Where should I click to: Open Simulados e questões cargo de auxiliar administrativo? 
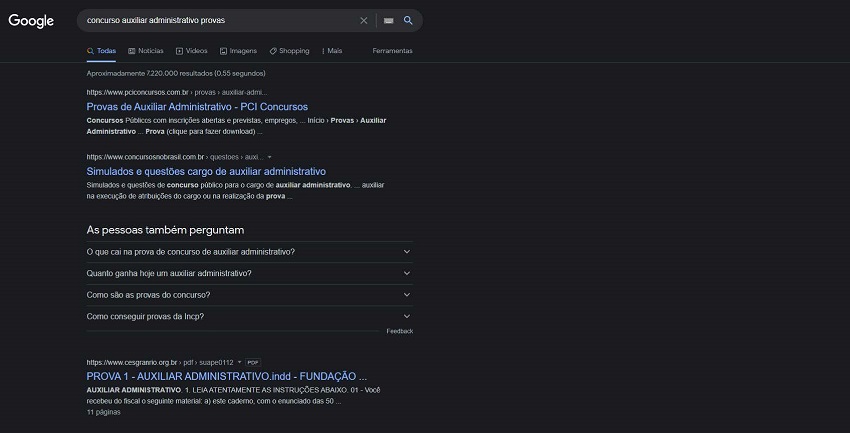[x=206, y=171]
